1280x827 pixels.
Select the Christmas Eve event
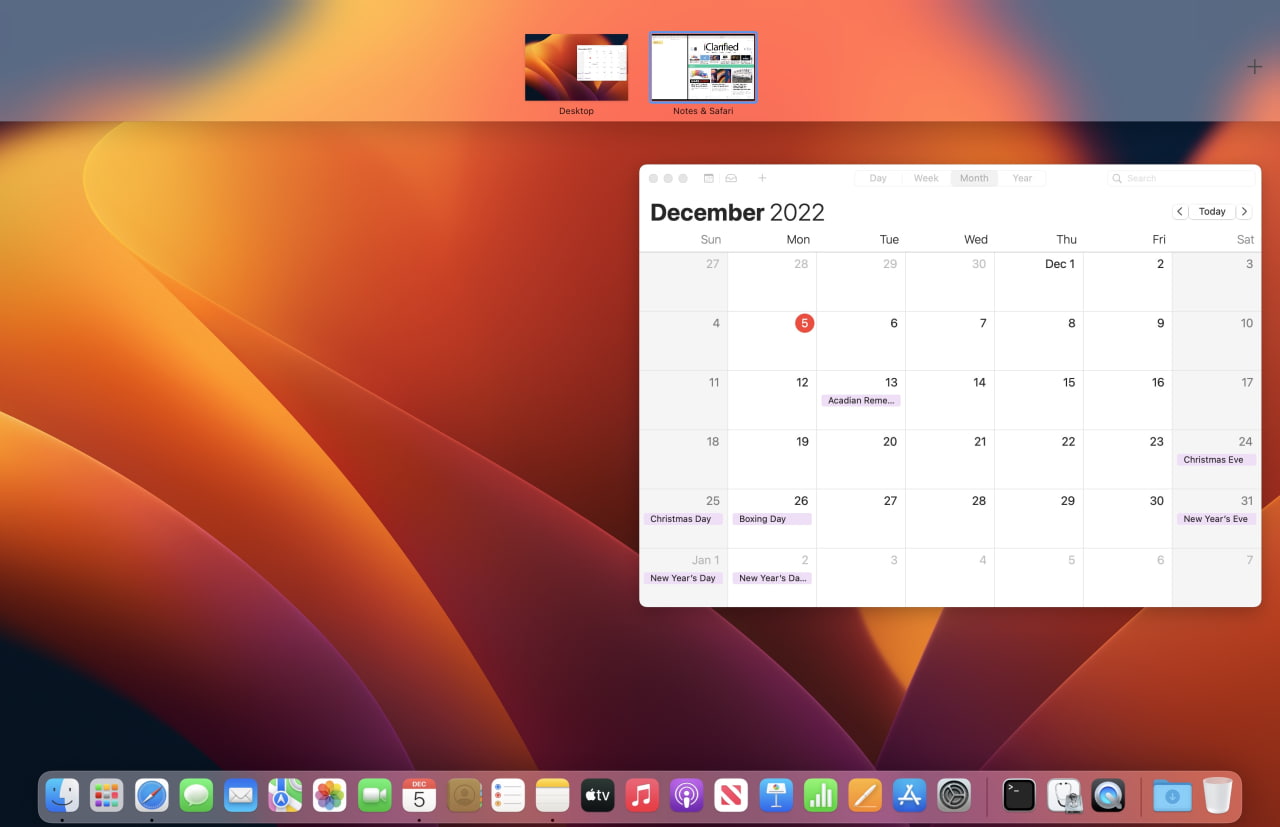[1215, 459]
